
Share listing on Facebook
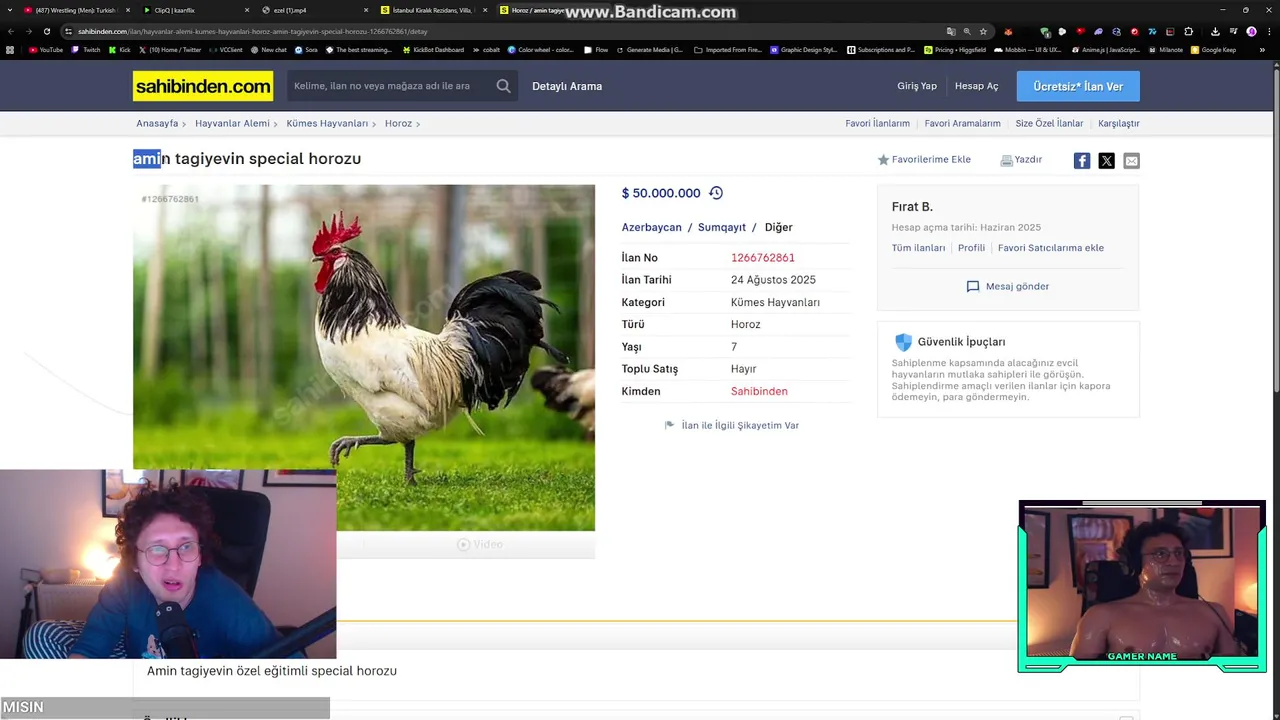tap(1082, 161)
